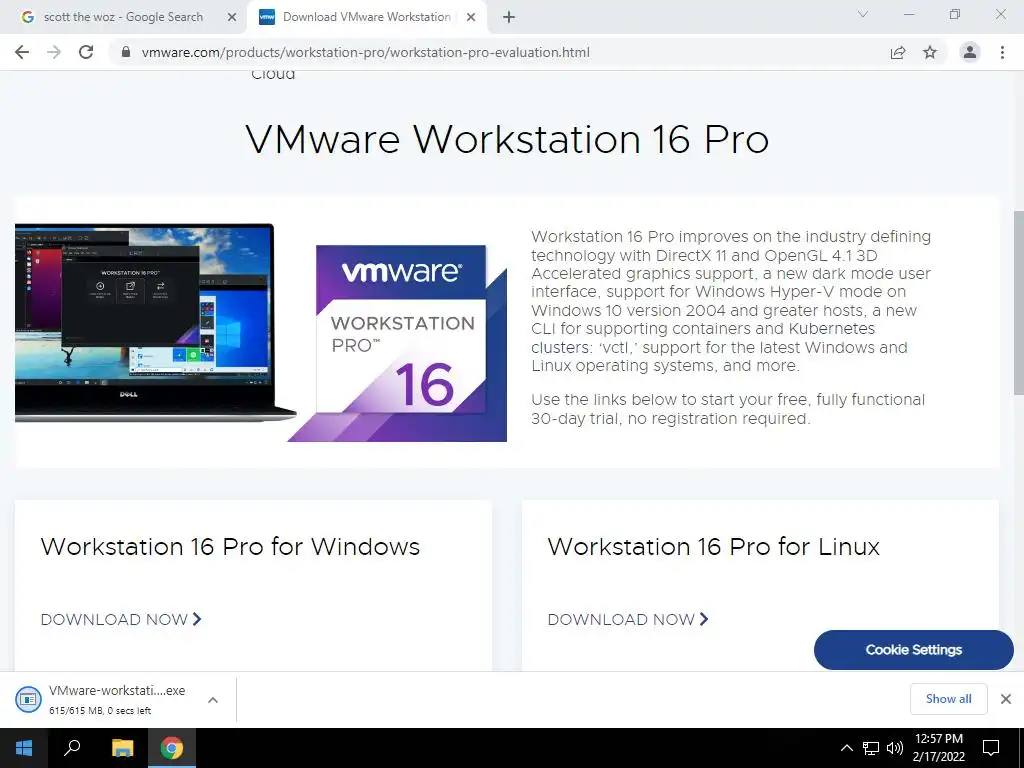
Task: Click the Workstation 16 Pro for Windows heading
Action: click(x=230, y=546)
